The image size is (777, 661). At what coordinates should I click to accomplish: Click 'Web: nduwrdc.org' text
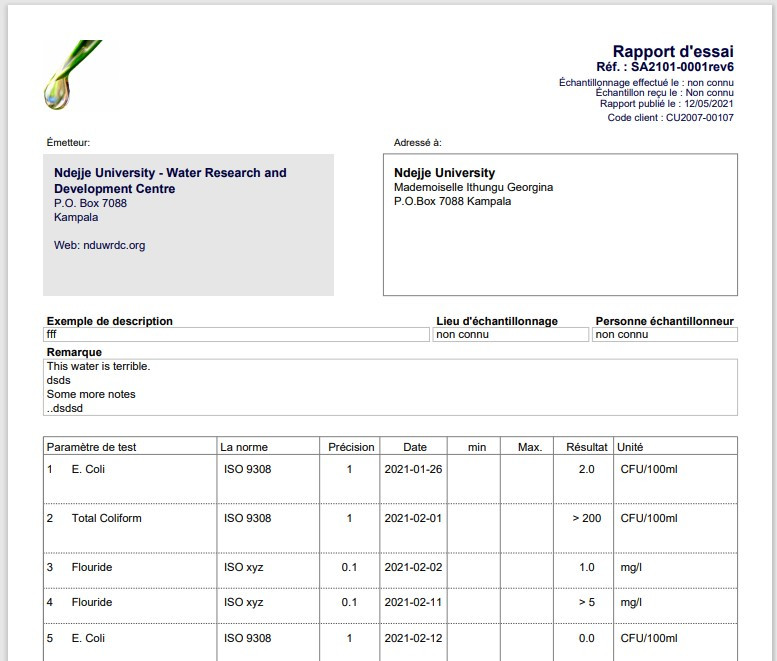100,245
